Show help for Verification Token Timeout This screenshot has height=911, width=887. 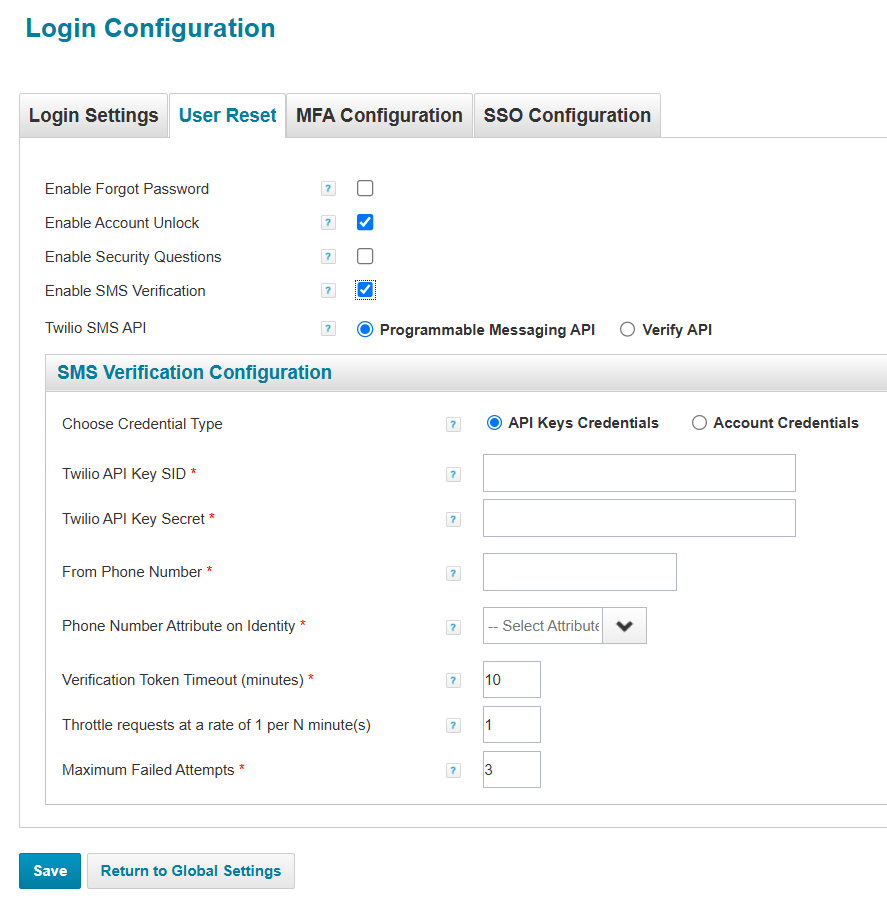(x=453, y=680)
